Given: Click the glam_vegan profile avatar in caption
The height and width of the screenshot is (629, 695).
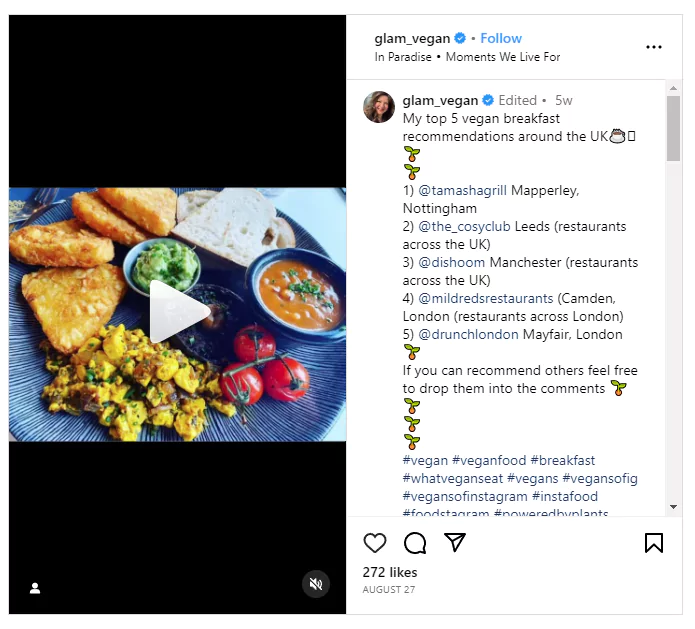Looking at the screenshot, I should click(379, 106).
